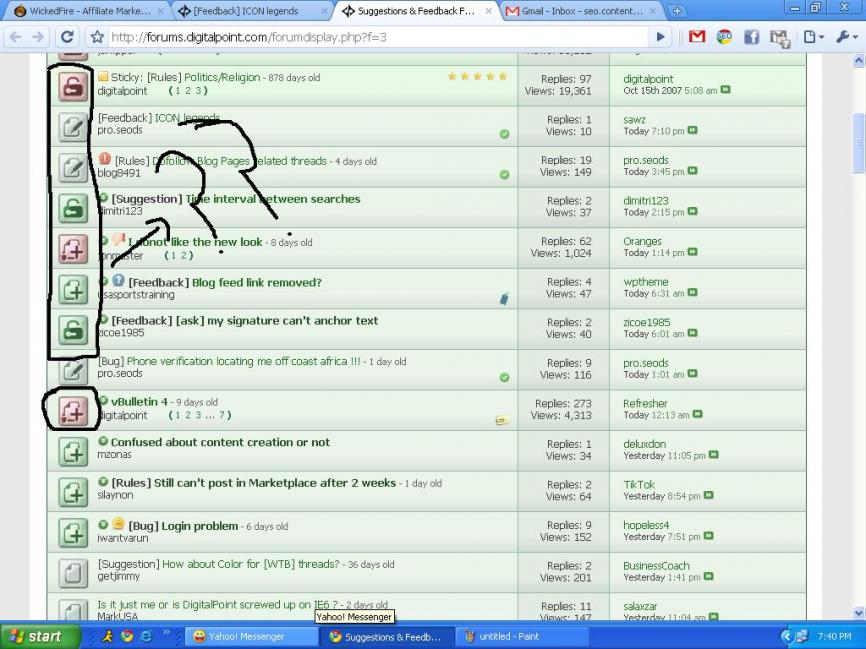Screen dimensions: 866x649
Task: Click the red hot-thread icon for vBulletin 4
Action: click(x=73, y=410)
